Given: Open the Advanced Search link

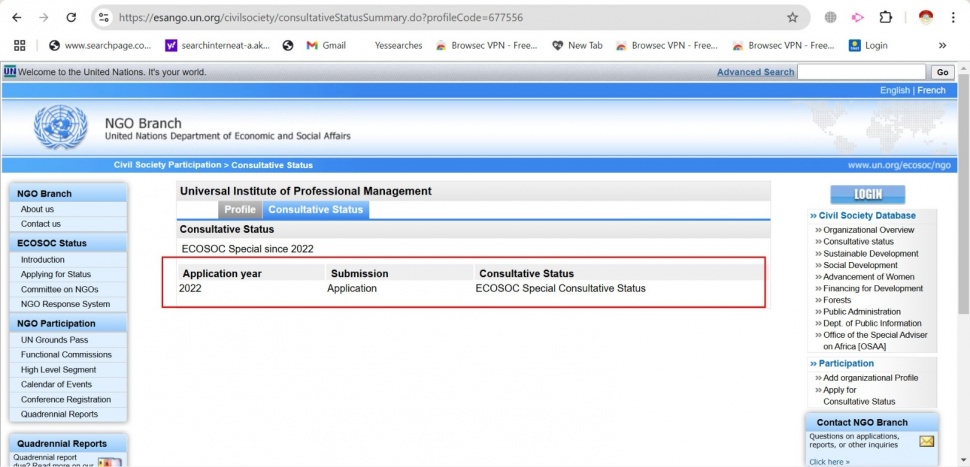Looking at the screenshot, I should click(x=755, y=72).
